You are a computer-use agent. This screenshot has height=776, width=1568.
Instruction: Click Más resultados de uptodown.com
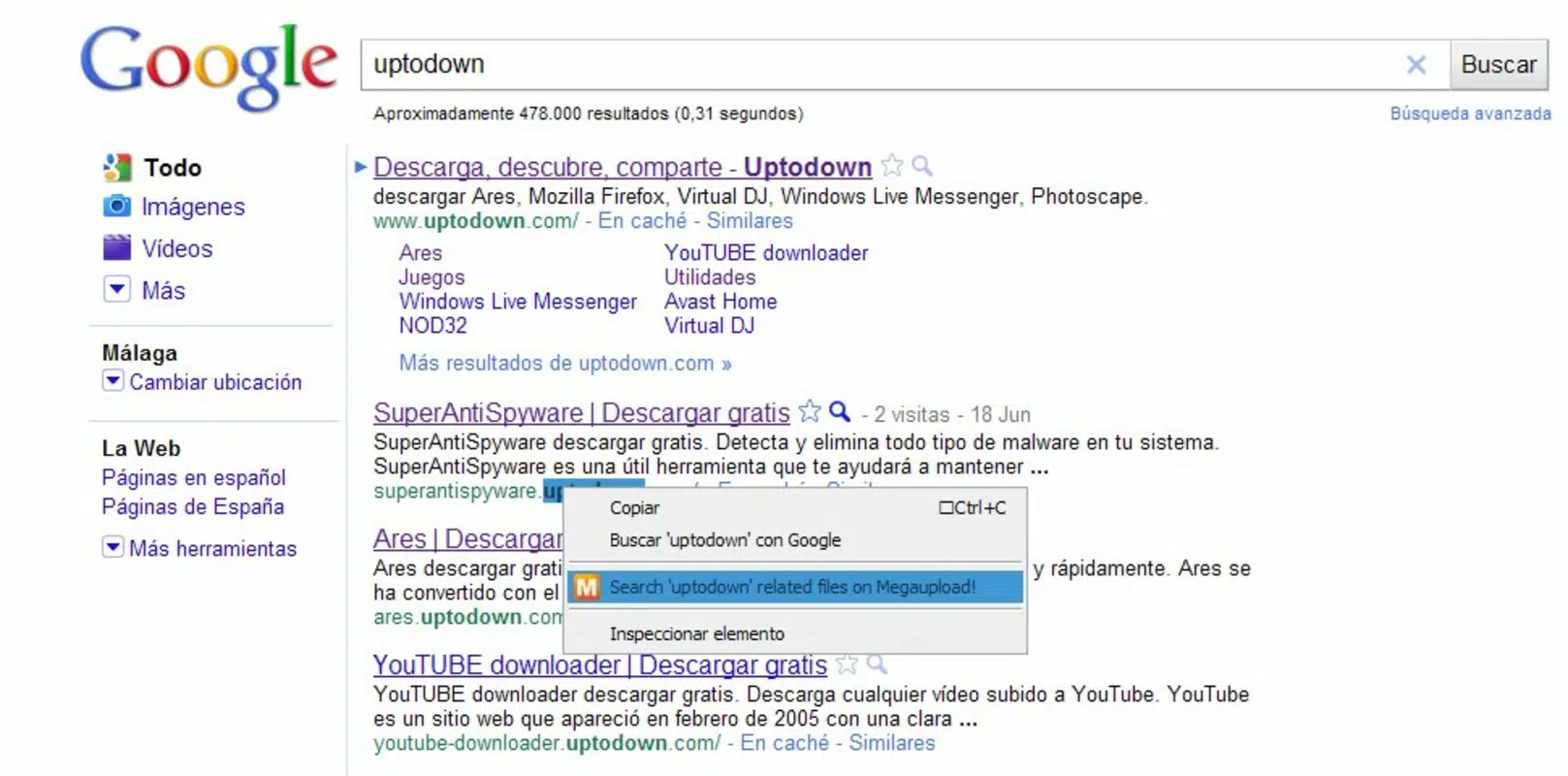point(565,363)
